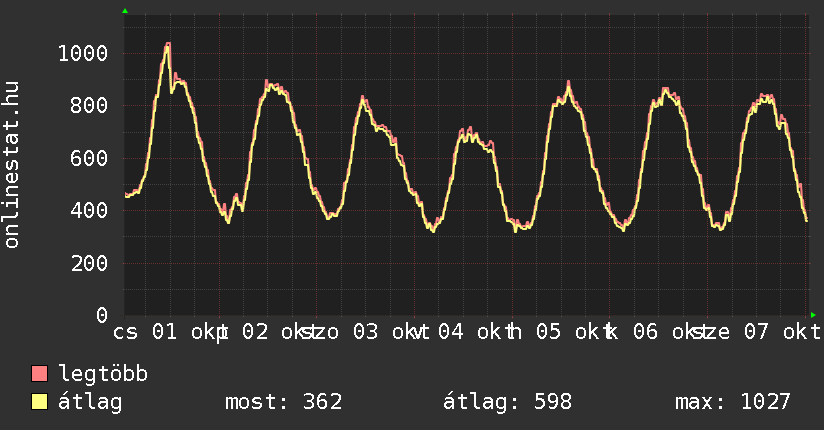Click the 'átlag: 598' average value
Viewport: 824px width, 430px height.
pos(507,402)
